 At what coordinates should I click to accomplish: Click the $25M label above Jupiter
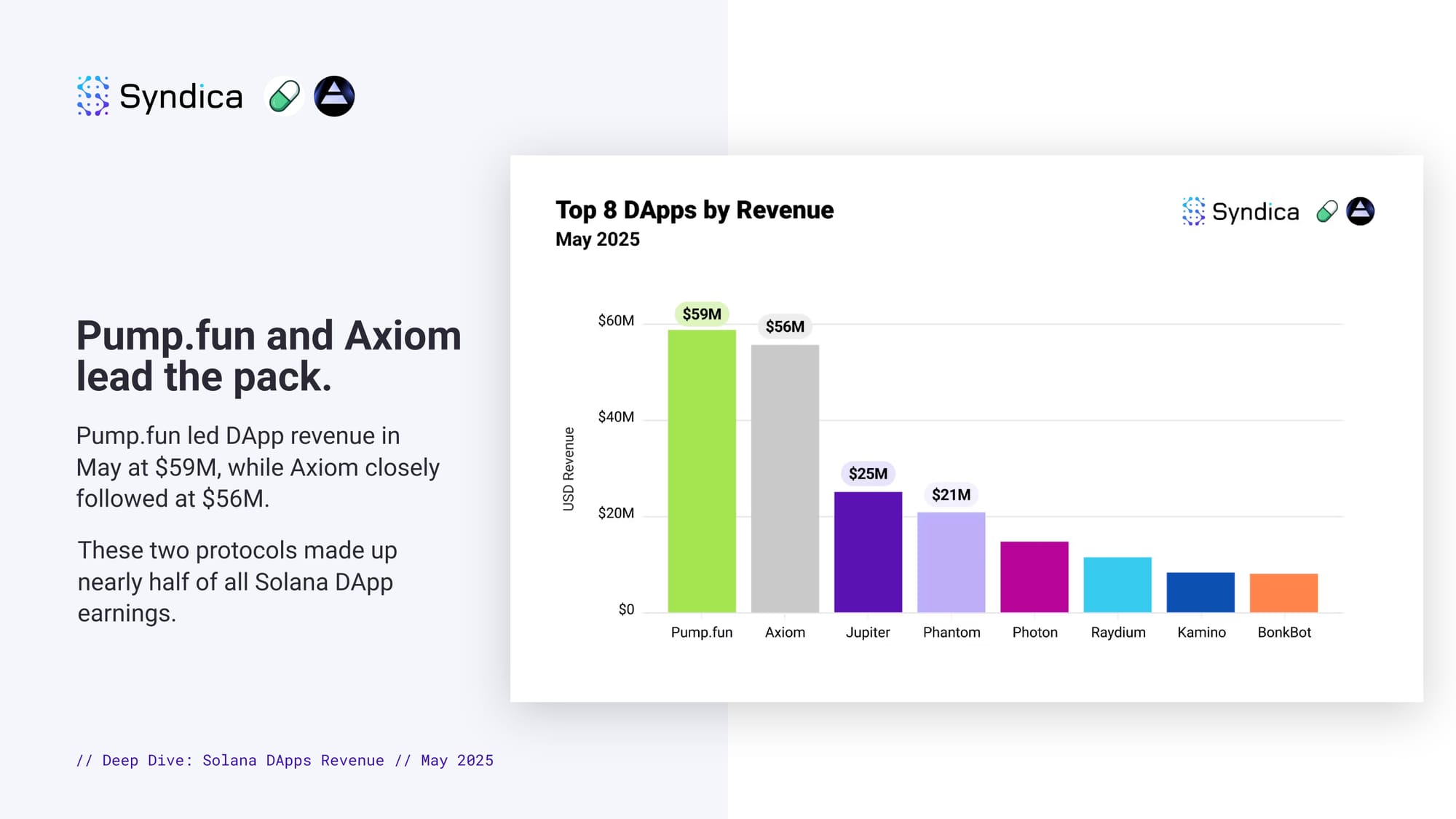868,474
